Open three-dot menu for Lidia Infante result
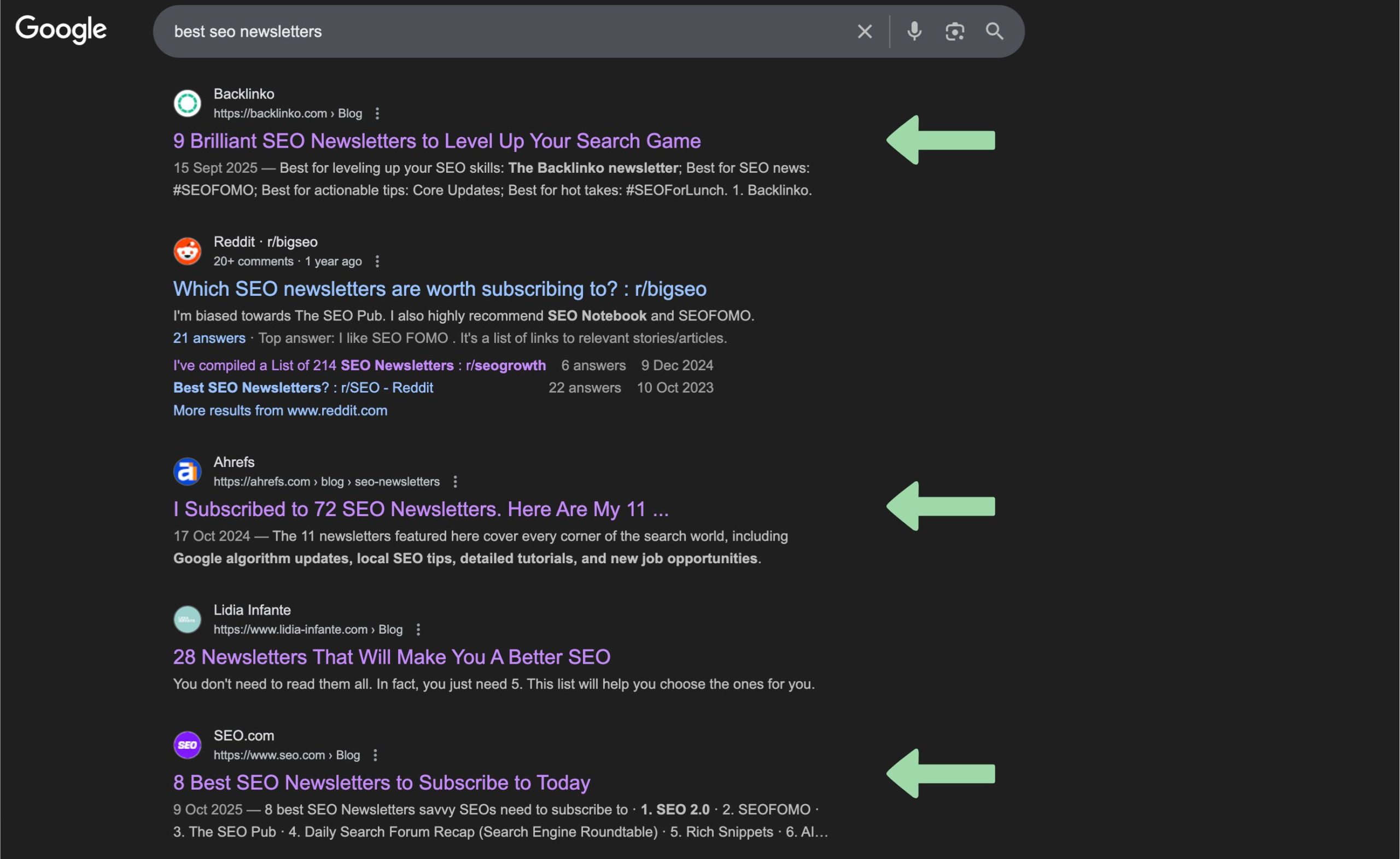The image size is (1400, 859). pos(418,629)
